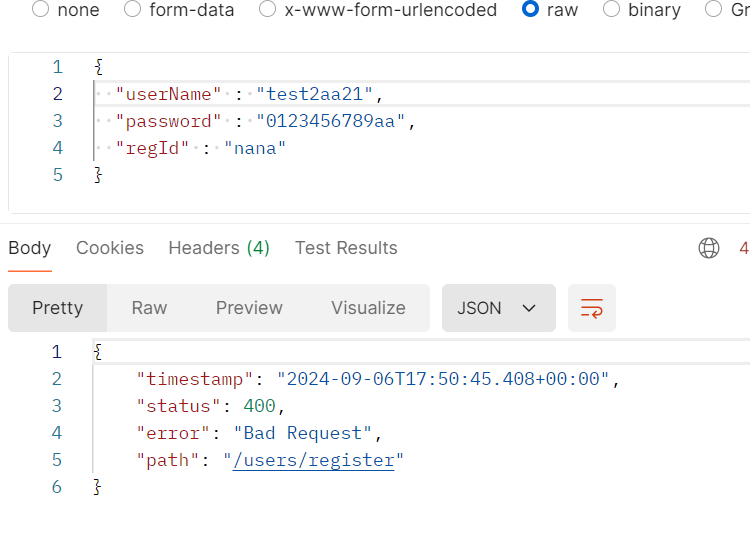Open the Headers (4) tab

click(219, 248)
